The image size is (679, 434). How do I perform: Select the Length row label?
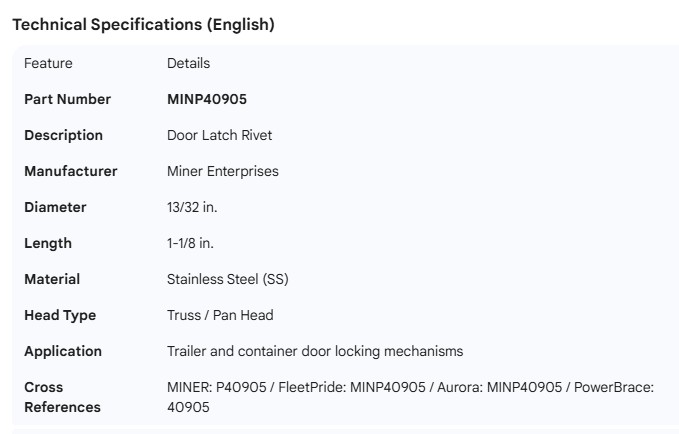pyautogui.click(x=48, y=243)
